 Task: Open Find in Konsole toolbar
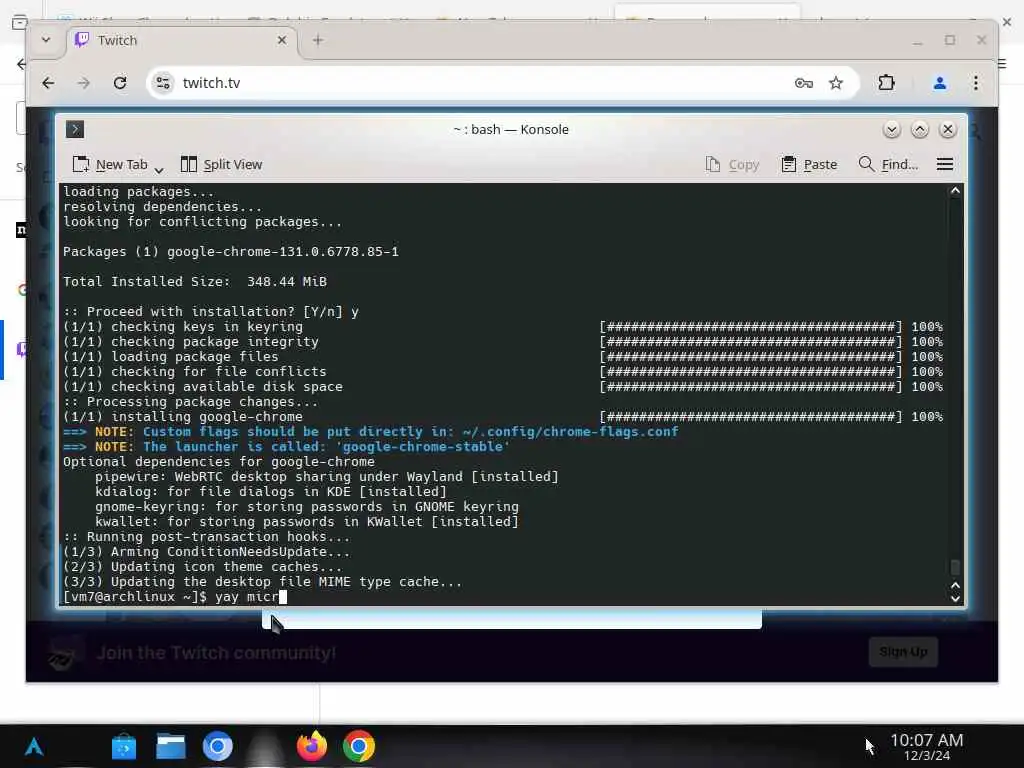(888, 165)
